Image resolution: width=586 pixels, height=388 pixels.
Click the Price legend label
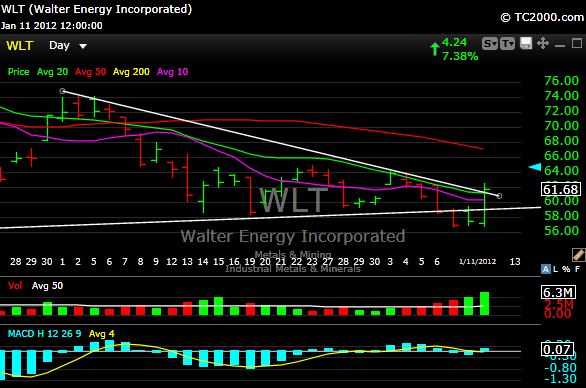[x=19, y=72]
